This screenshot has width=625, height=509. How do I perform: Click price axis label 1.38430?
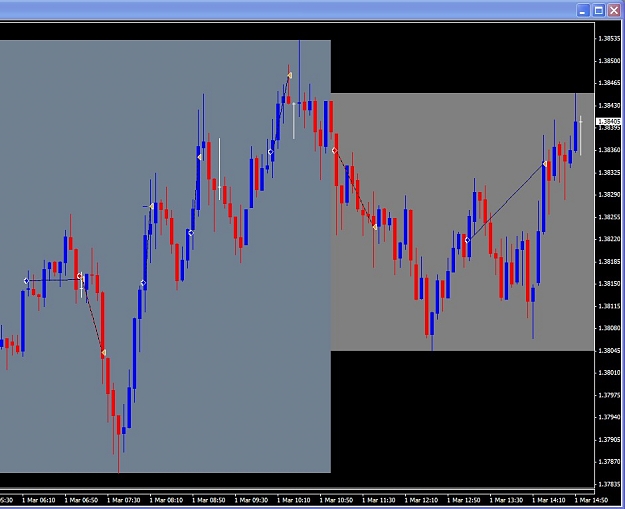pos(609,106)
